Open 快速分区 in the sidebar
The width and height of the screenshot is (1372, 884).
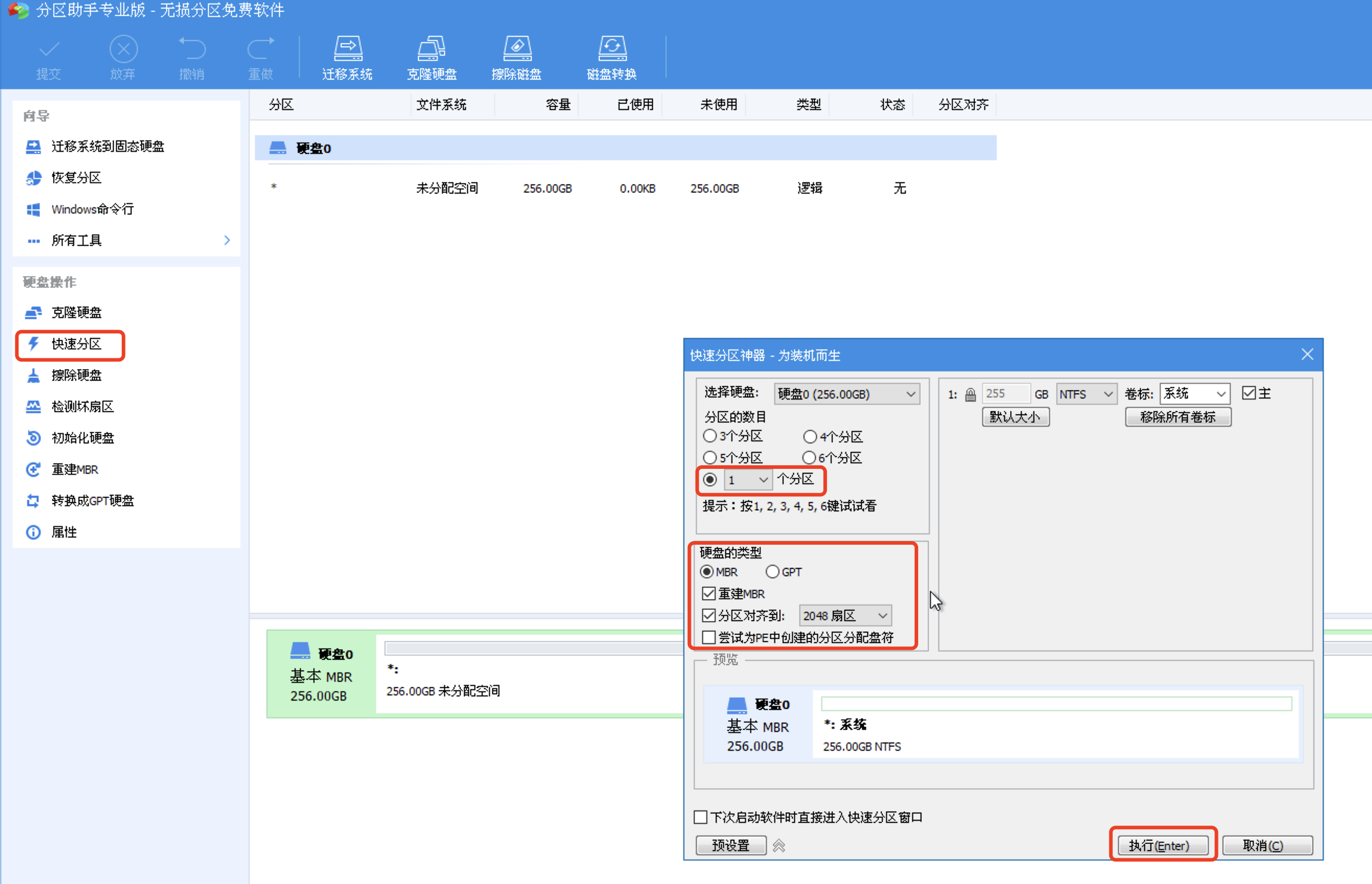tap(76, 344)
